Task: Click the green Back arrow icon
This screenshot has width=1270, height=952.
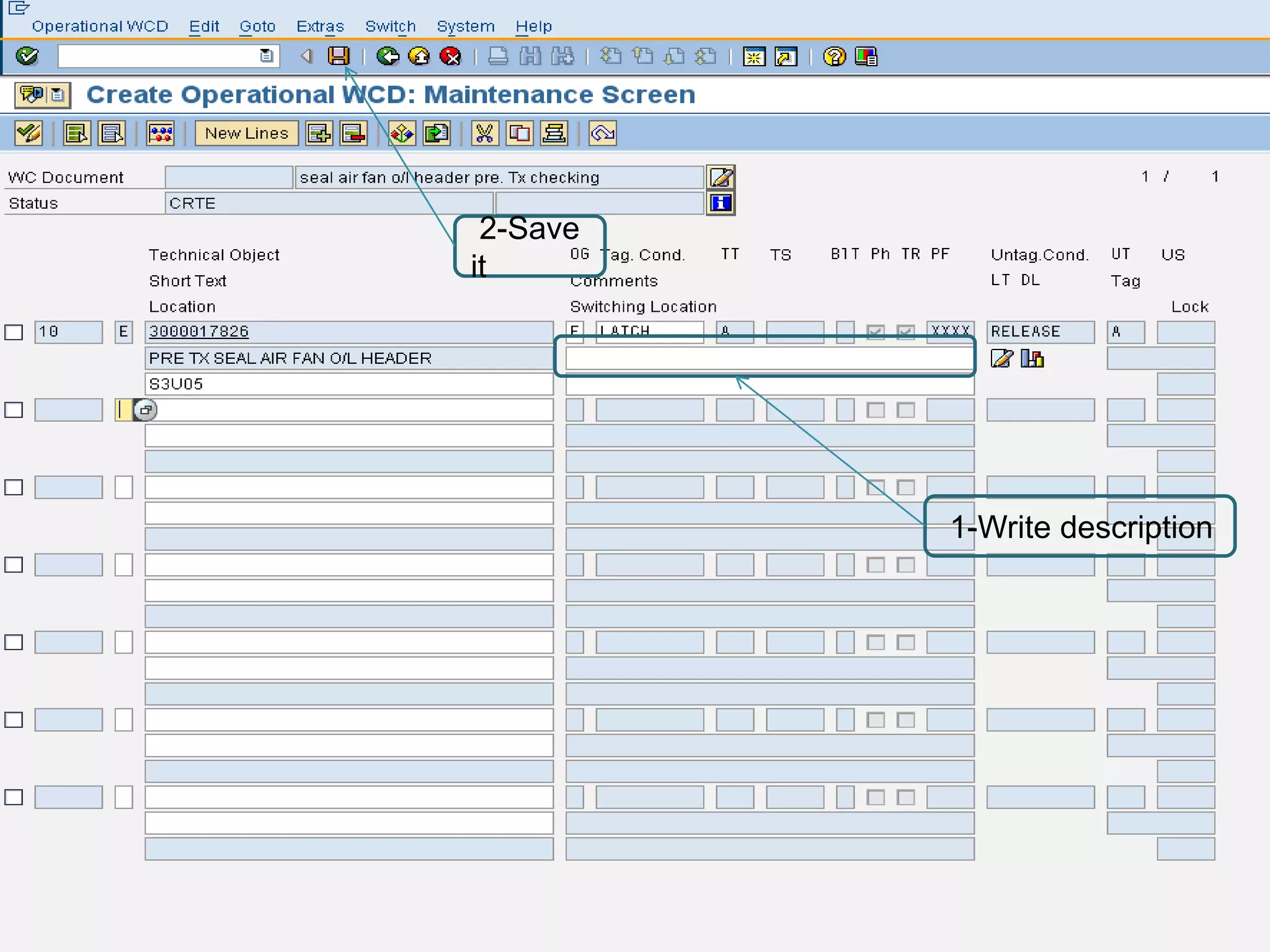Action: (388, 56)
